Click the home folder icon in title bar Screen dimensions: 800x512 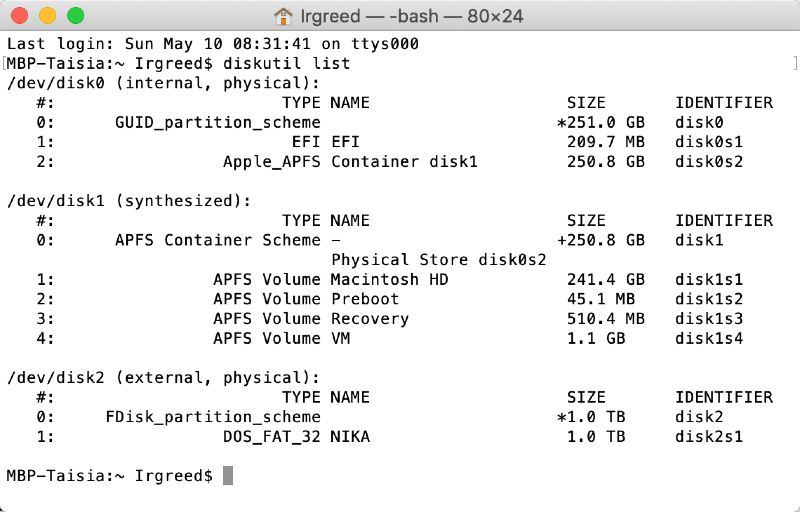(x=283, y=16)
